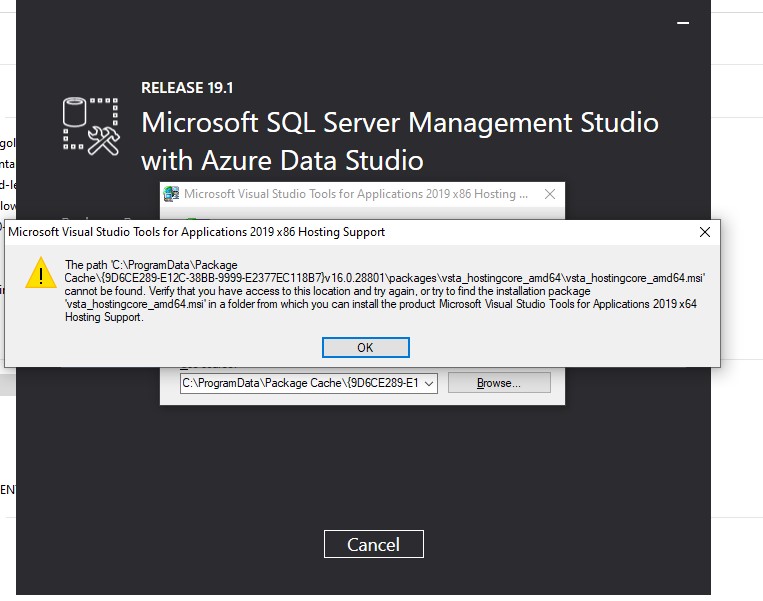Cancel the SSMS installation

click(x=374, y=544)
